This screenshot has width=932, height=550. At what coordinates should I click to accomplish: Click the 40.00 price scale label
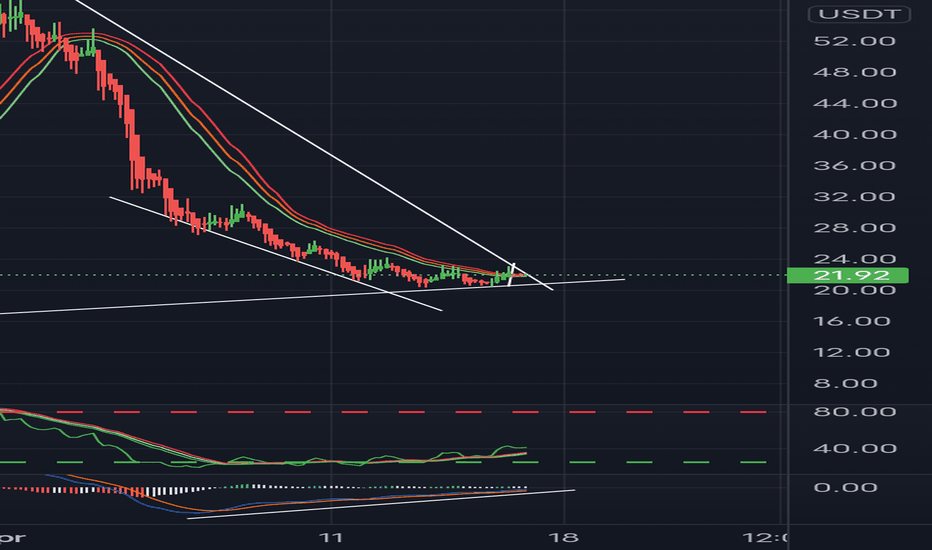pos(854,134)
